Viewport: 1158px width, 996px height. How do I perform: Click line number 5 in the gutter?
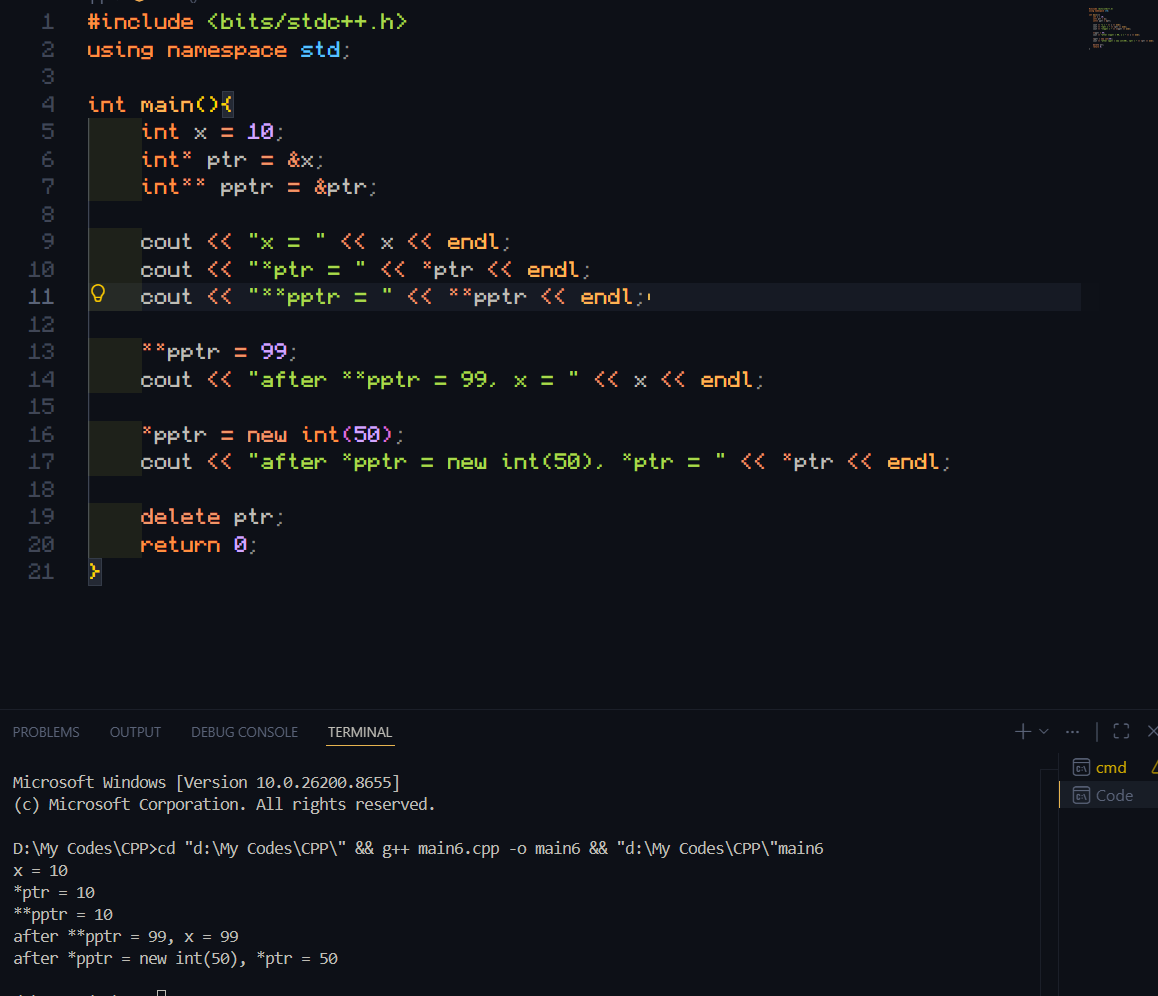tap(48, 132)
